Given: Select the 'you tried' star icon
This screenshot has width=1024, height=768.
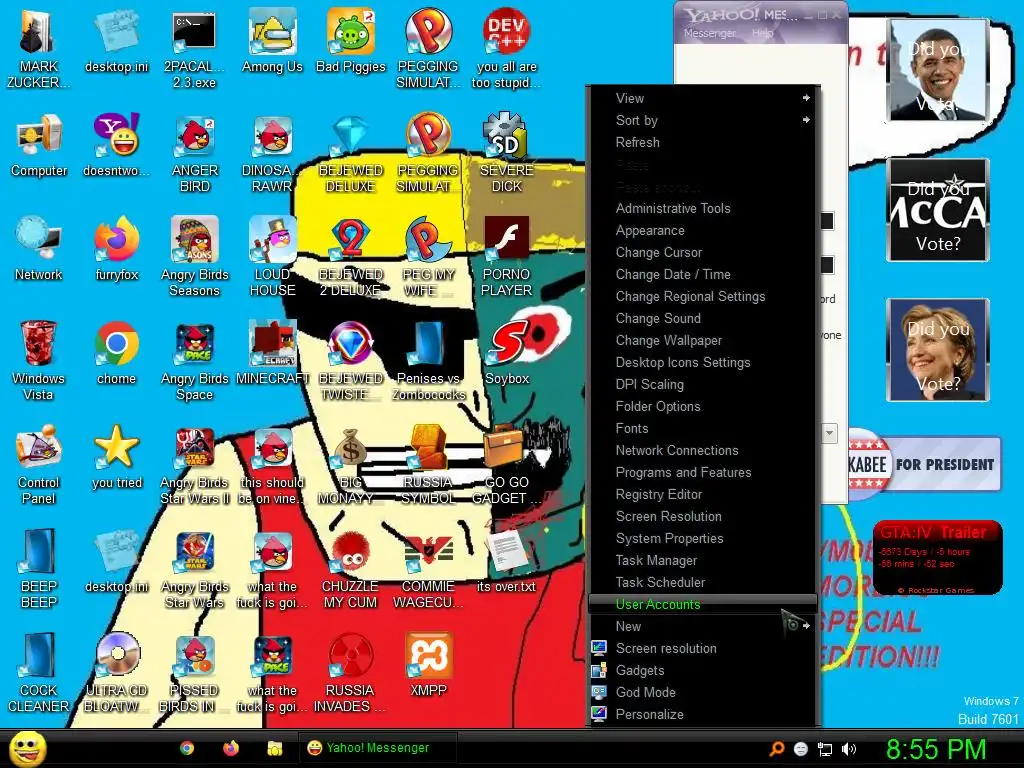Looking at the screenshot, I should click(x=117, y=457).
